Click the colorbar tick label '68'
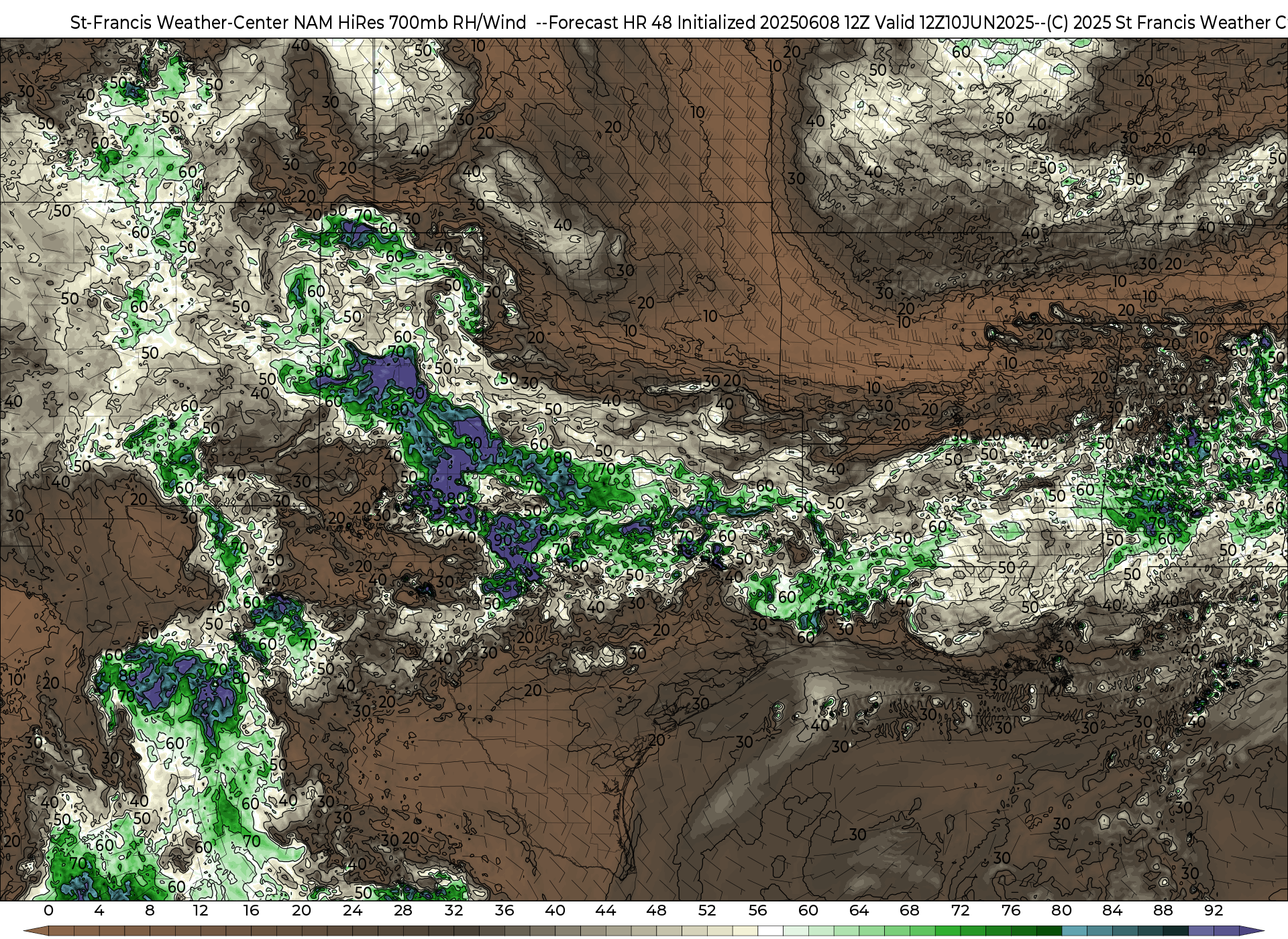 point(910,910)
